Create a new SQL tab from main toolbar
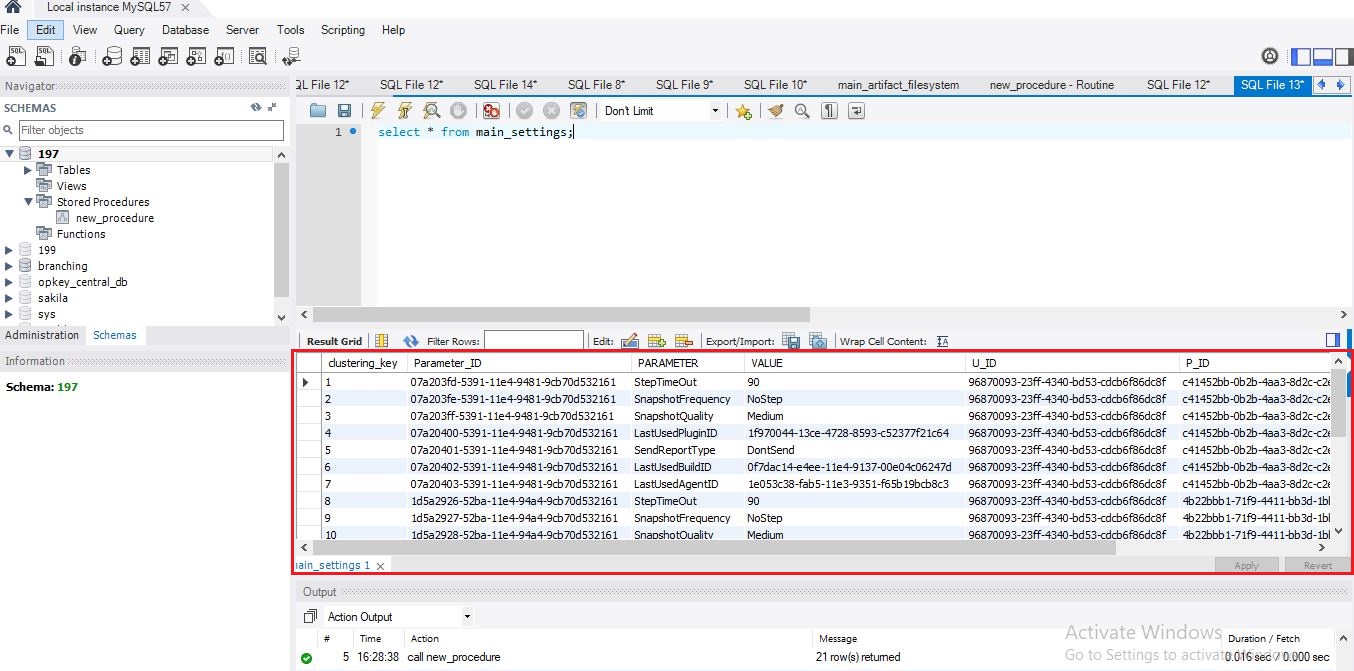Viewport: 1354px width, 671px height. tap(16, 56)
